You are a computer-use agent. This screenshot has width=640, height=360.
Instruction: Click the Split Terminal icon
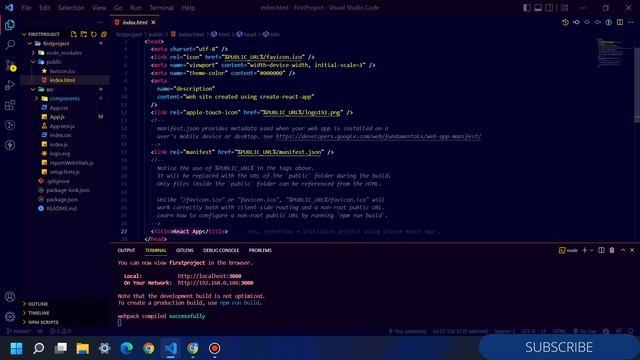(x=601, y=250)
